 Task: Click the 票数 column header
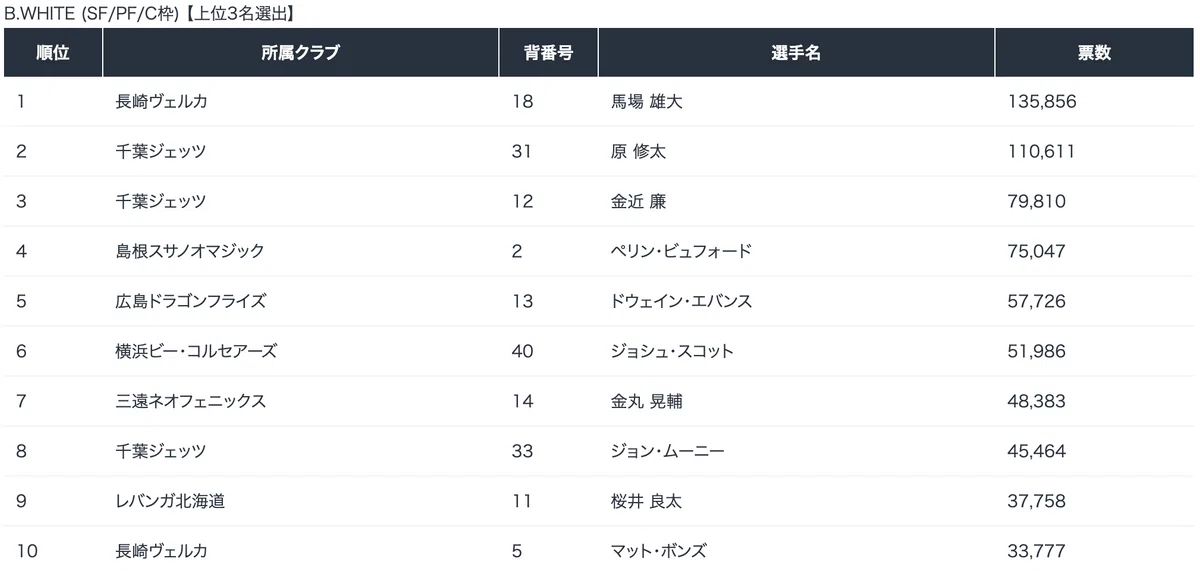click(1094, 53)
